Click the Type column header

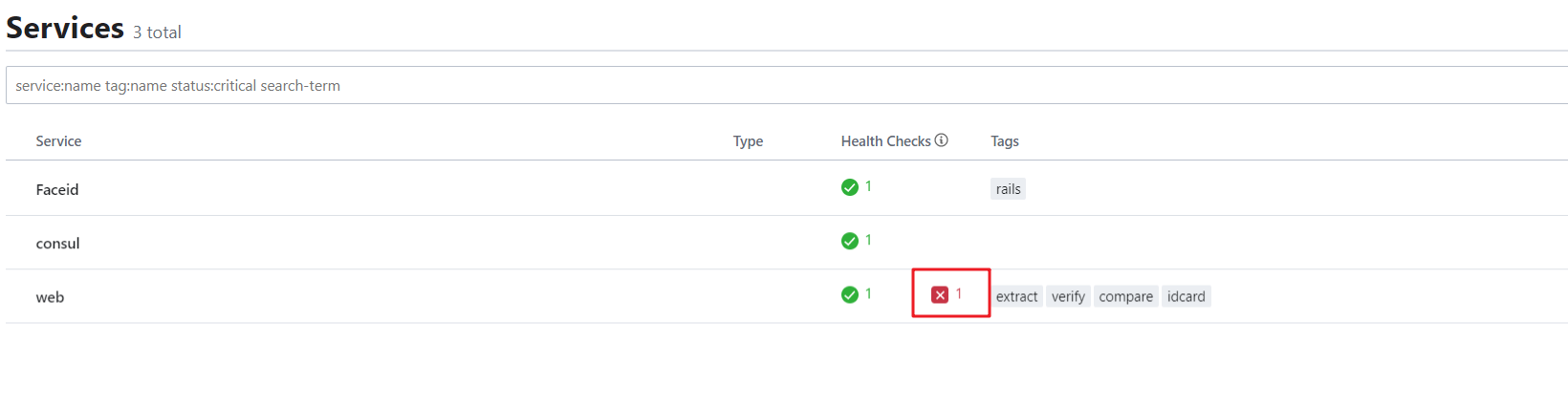click(x=748, y=140)
